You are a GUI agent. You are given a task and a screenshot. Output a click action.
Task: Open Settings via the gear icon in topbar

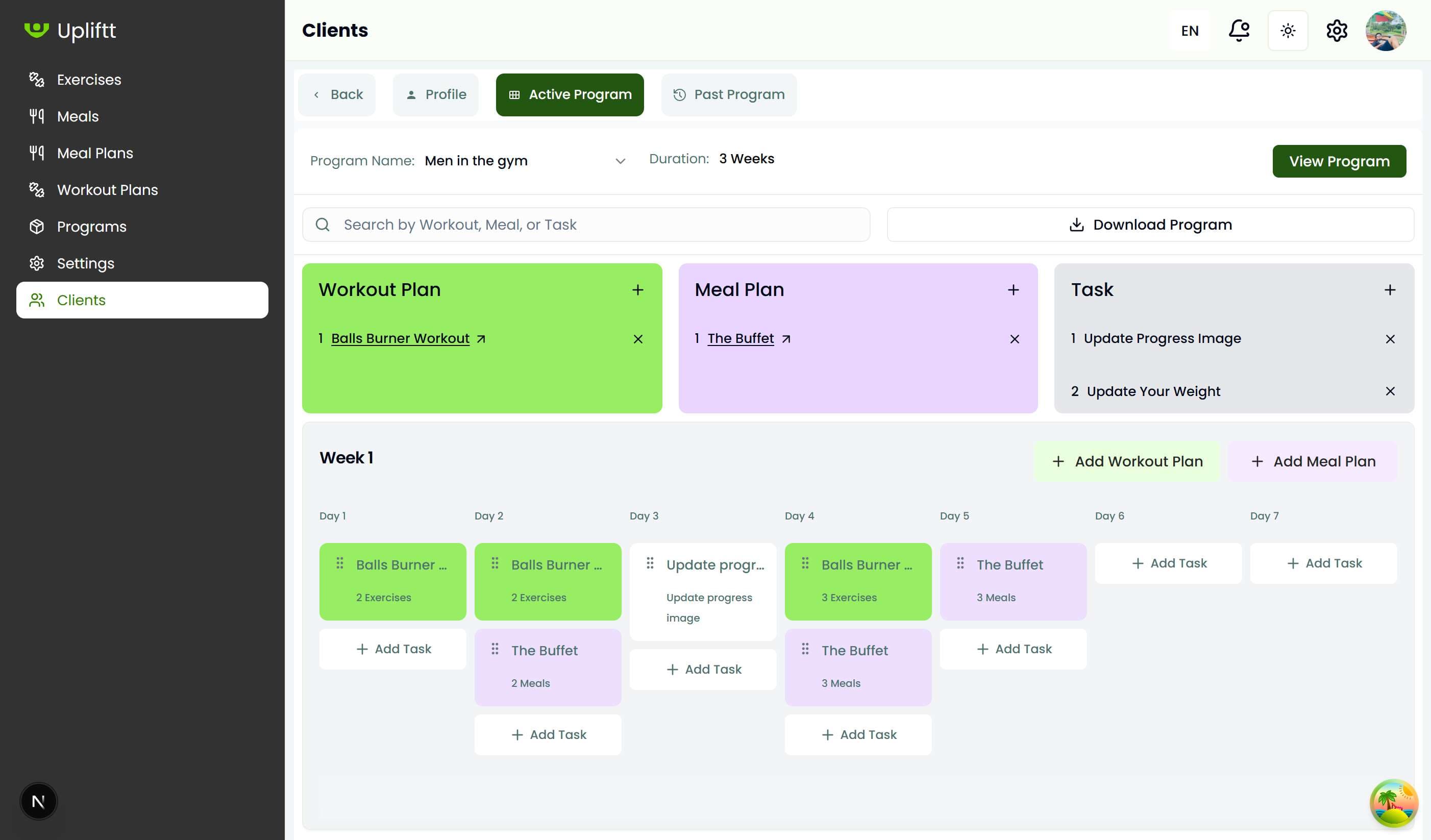1337,30
